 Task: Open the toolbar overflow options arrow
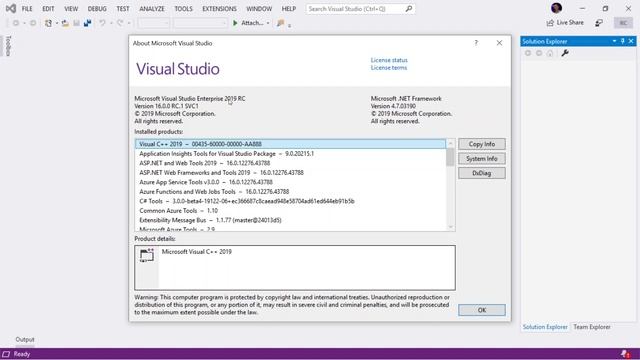click(x=289, y=25)
